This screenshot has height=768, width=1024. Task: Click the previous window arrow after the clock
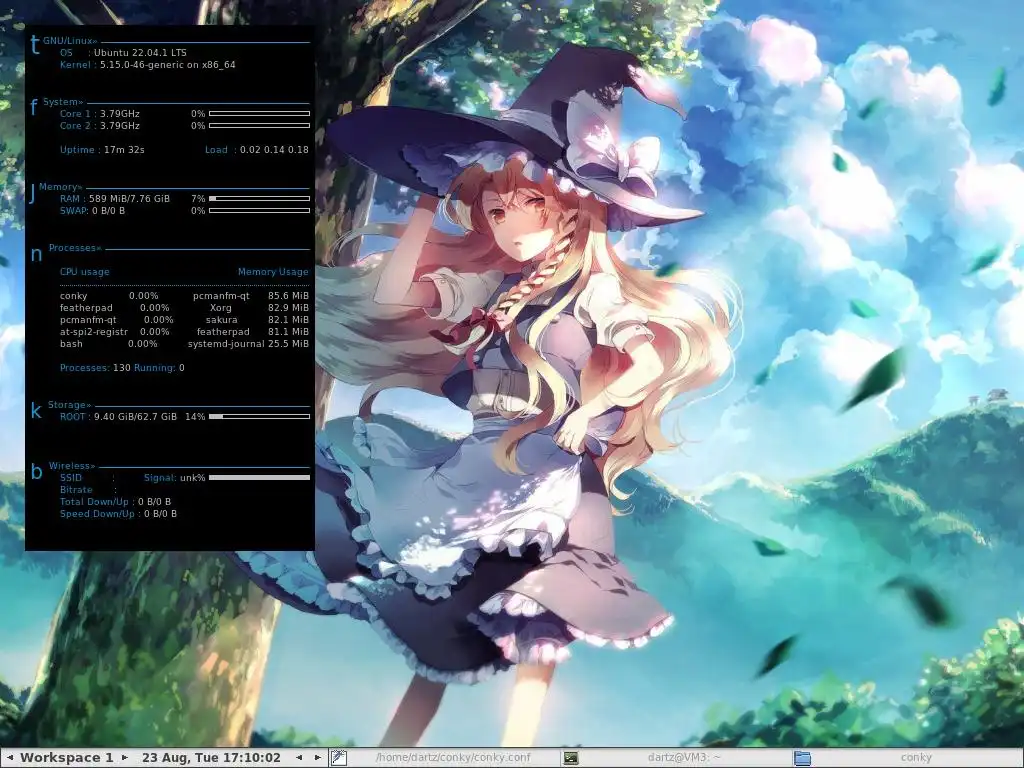(x=299, y=758)
